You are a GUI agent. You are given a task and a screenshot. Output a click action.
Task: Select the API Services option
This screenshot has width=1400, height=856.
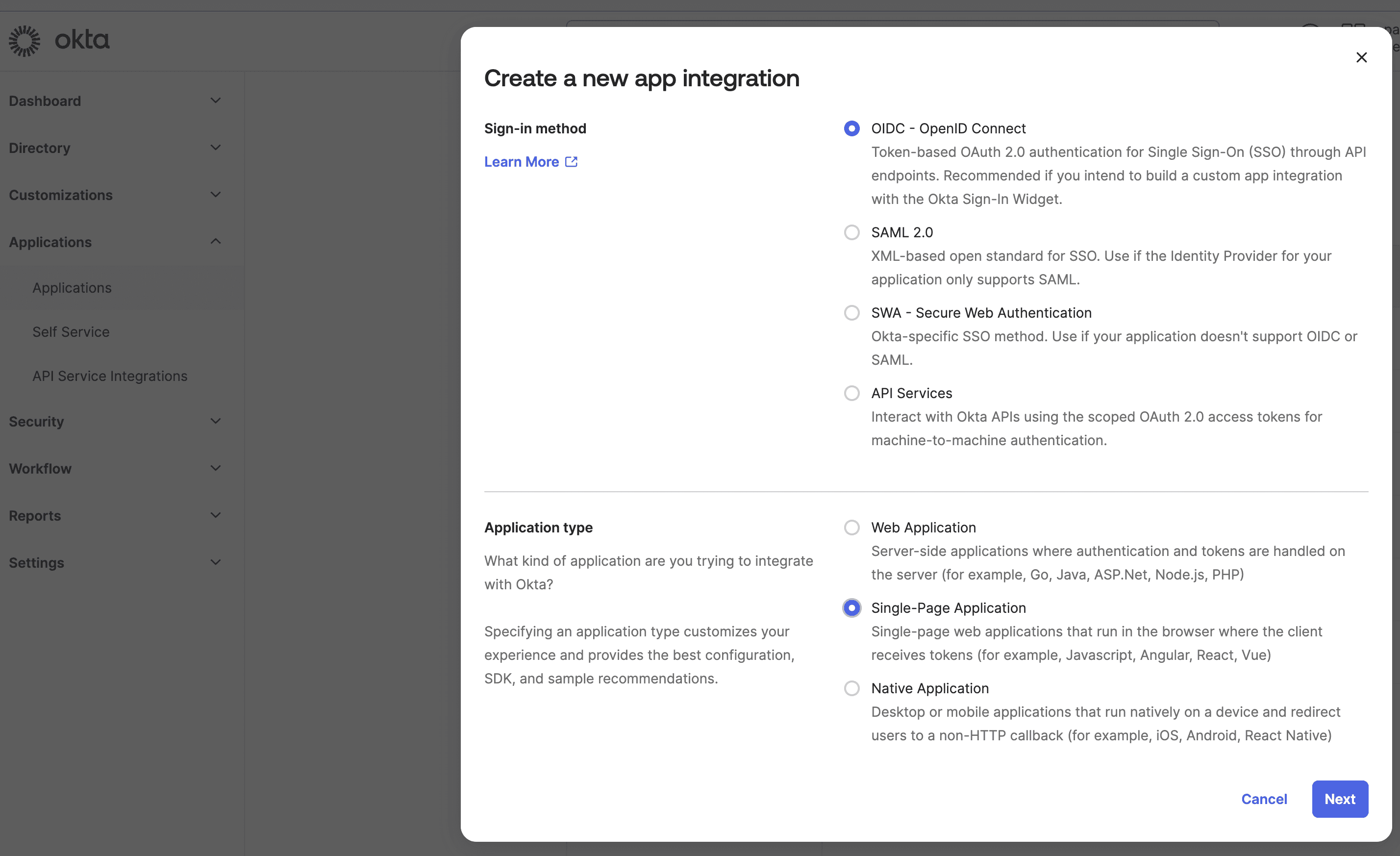click(851, 393)
